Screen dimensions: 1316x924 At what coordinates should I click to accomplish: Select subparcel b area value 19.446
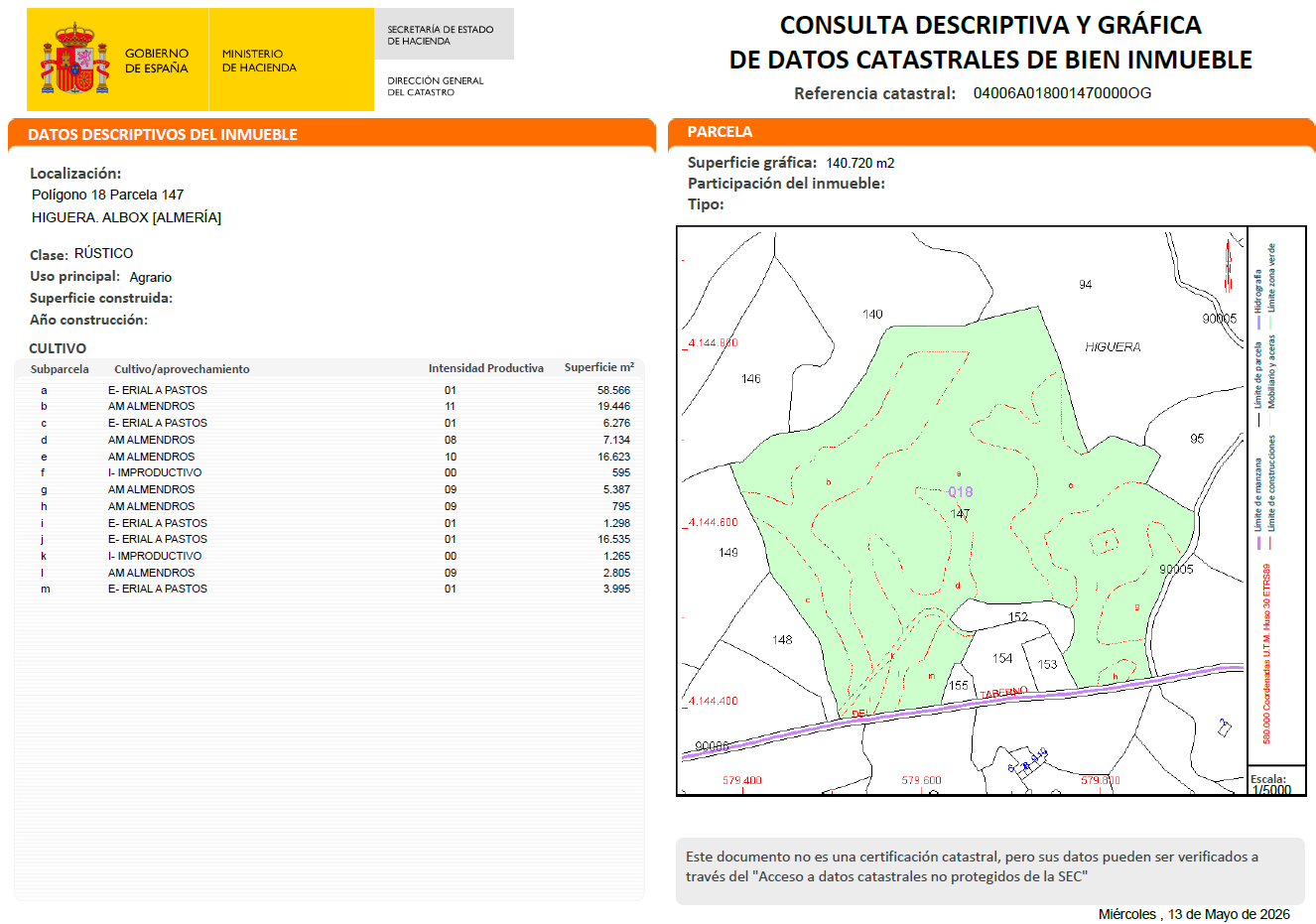[x=613, y=406]
